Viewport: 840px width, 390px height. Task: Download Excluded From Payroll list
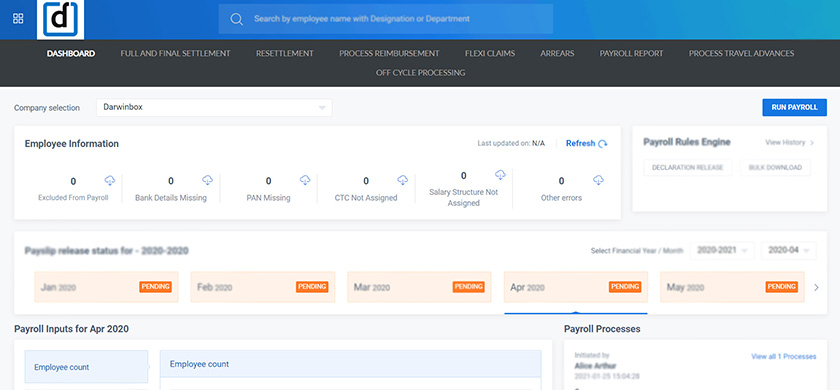(109, 180)
